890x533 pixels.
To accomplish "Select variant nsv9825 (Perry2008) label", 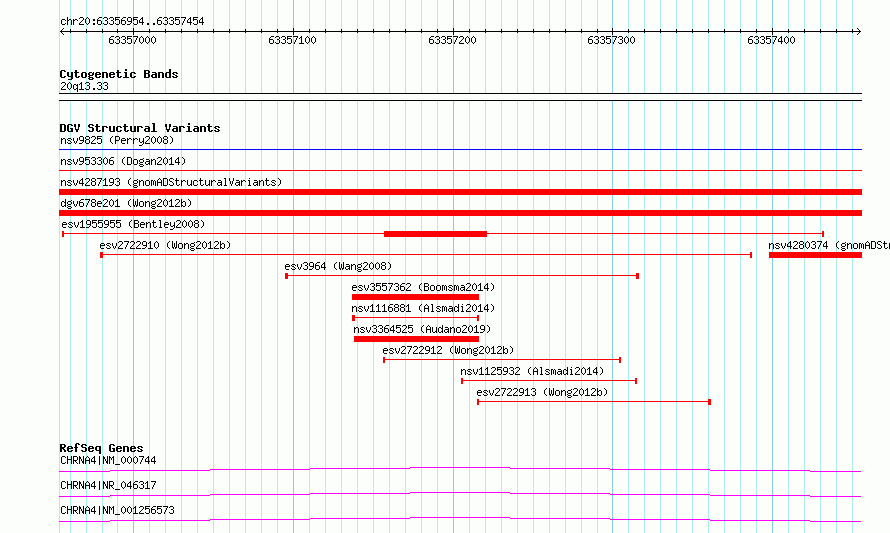I will click(x=117, y=140).
